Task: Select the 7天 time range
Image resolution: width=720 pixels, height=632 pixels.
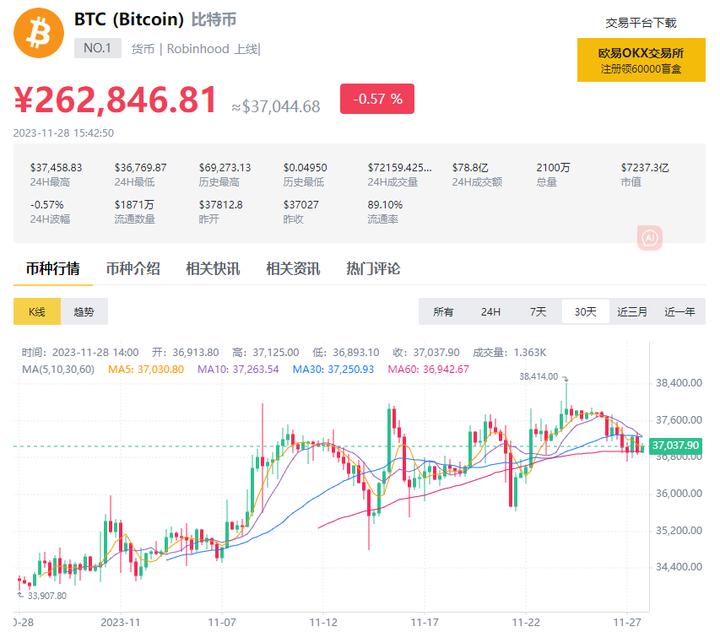Action: click(x=538, y=312)
